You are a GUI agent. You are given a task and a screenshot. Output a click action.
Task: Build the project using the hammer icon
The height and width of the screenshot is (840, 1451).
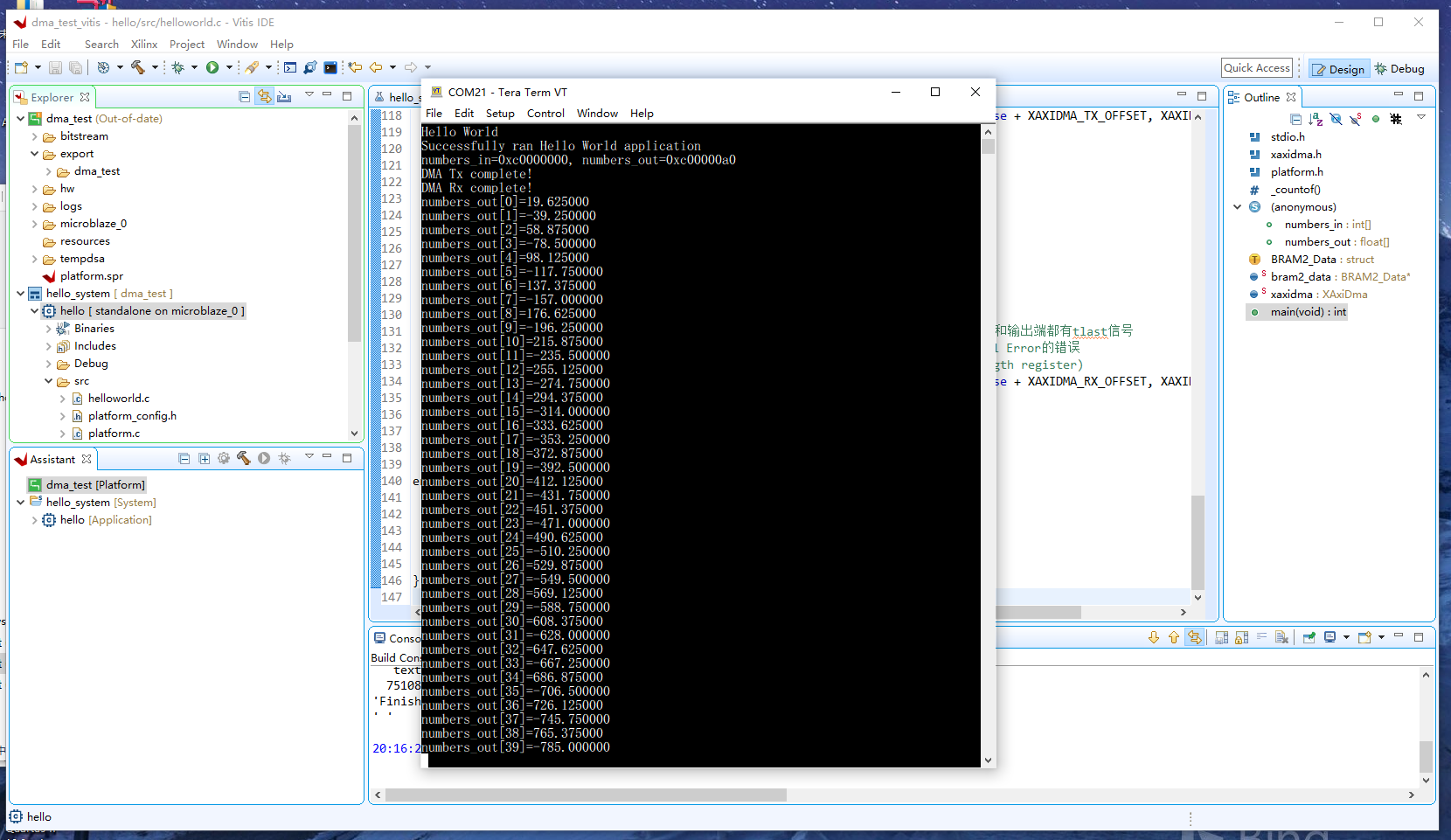coord(137,67)
